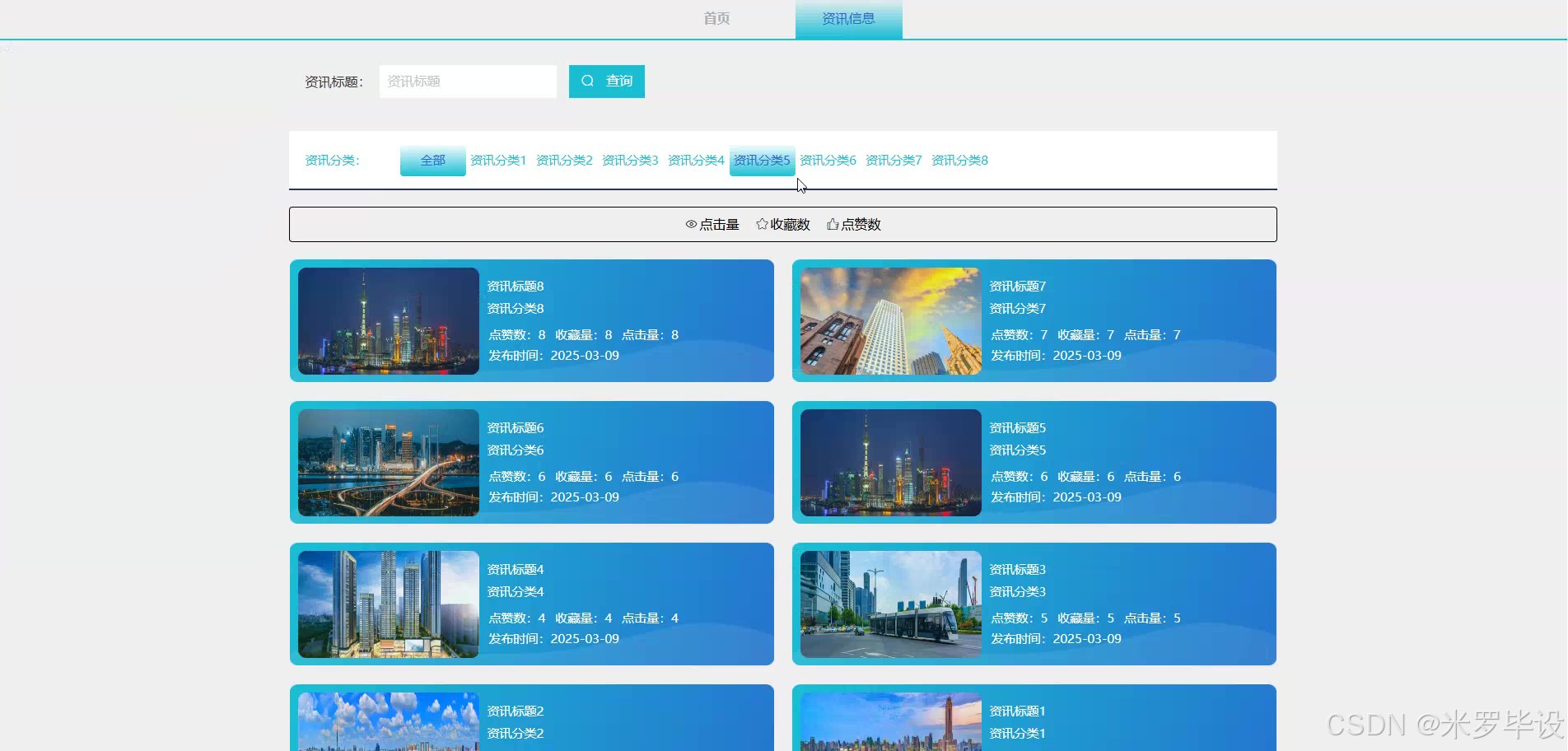Select the 资讯分类8 filter
1568x751 pixels.
tap(959, 160)
